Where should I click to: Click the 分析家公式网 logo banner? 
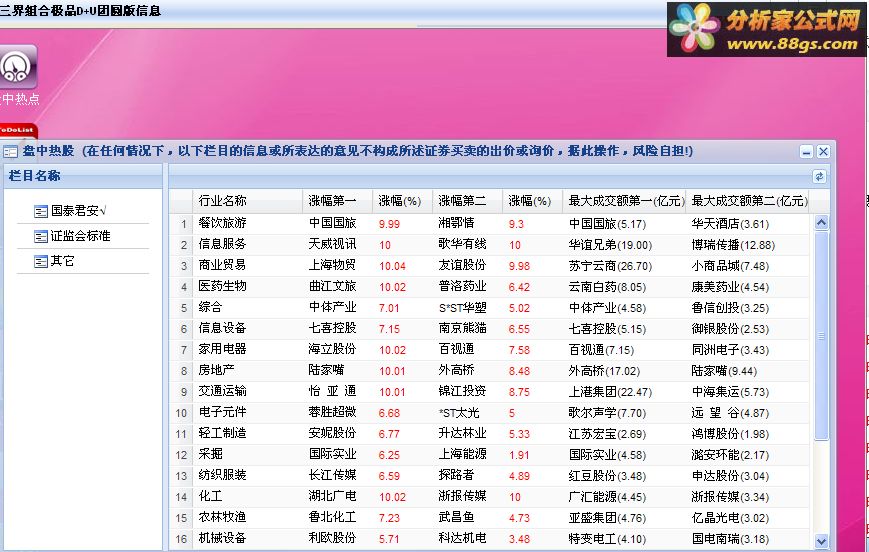point(766,29)
